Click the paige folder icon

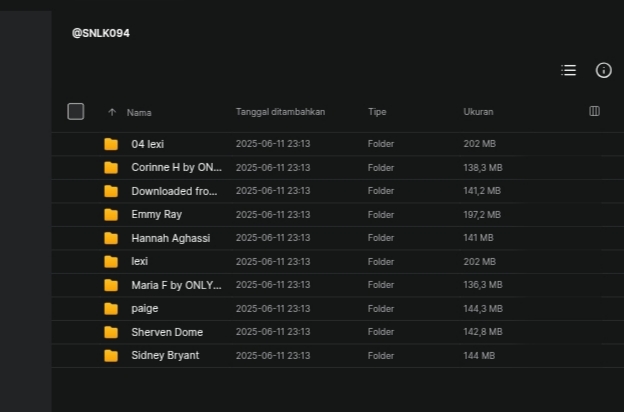point(111,309)
